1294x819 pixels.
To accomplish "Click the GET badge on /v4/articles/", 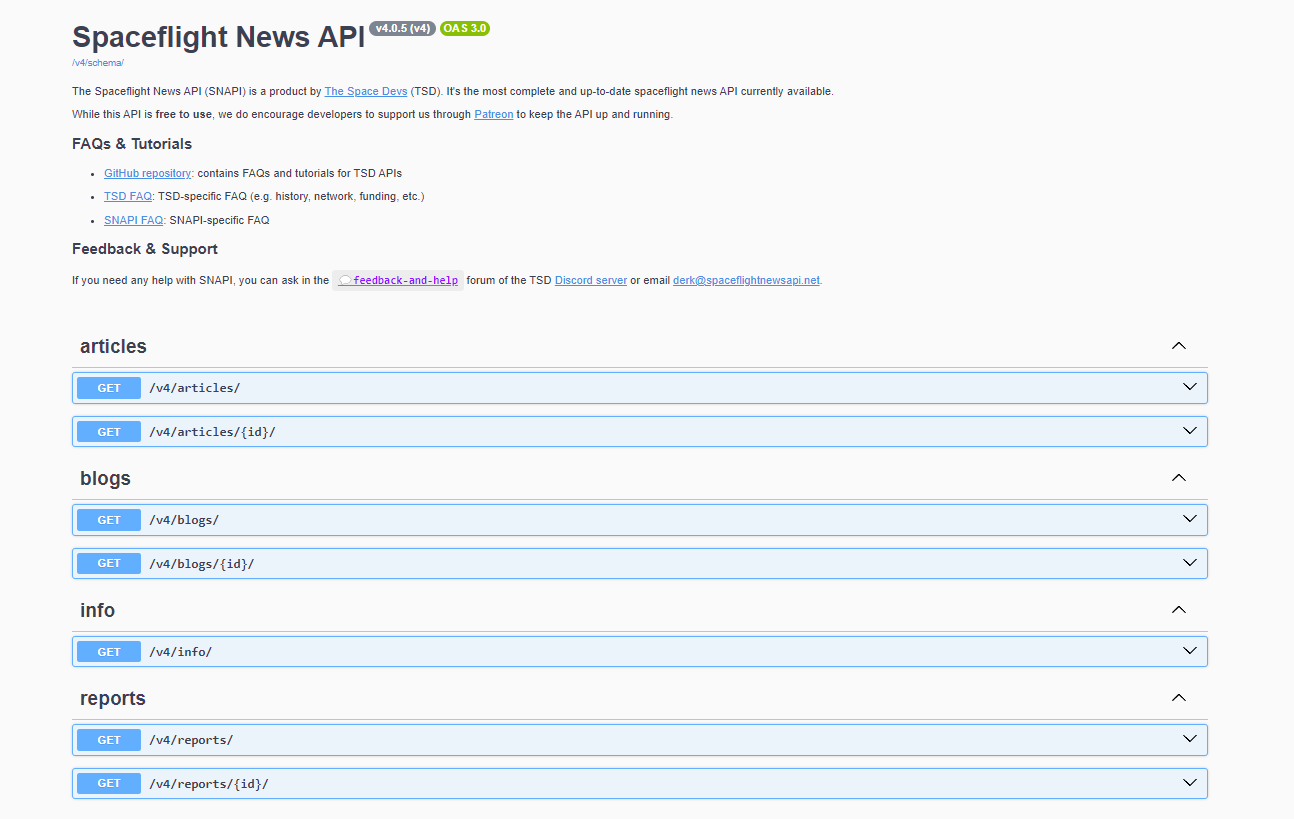I will pyautogui.click(x=108, y=387).
